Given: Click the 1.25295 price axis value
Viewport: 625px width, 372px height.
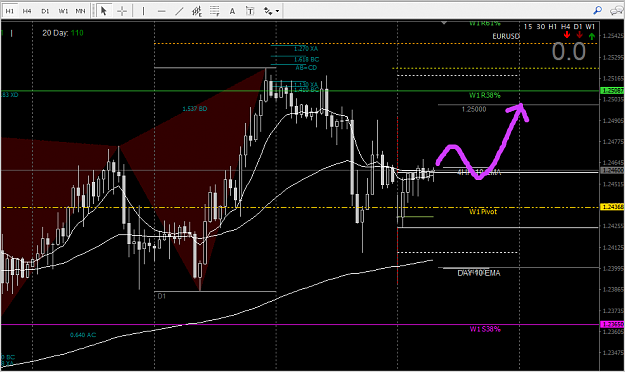Looking at the screenshot, I should pyautogui.click(x=613, y=57).
